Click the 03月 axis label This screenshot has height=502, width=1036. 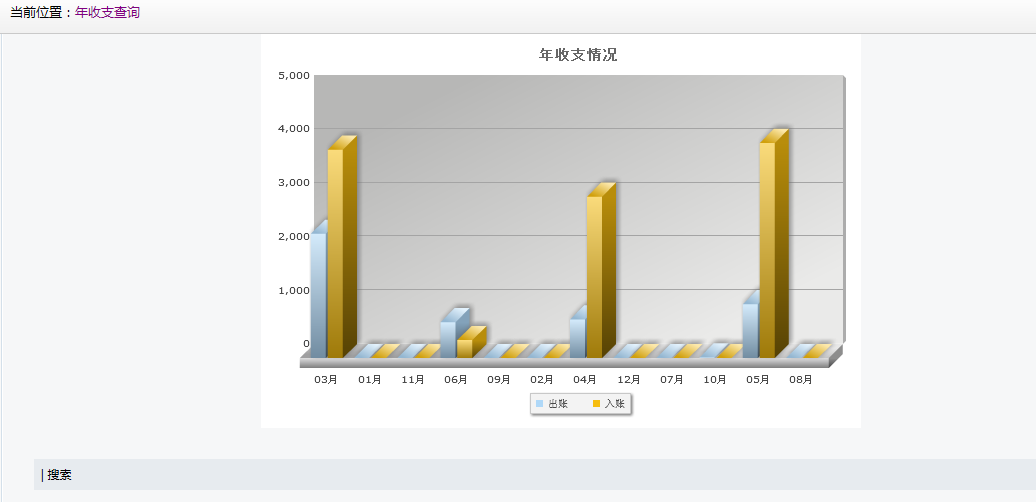[326, 380]
